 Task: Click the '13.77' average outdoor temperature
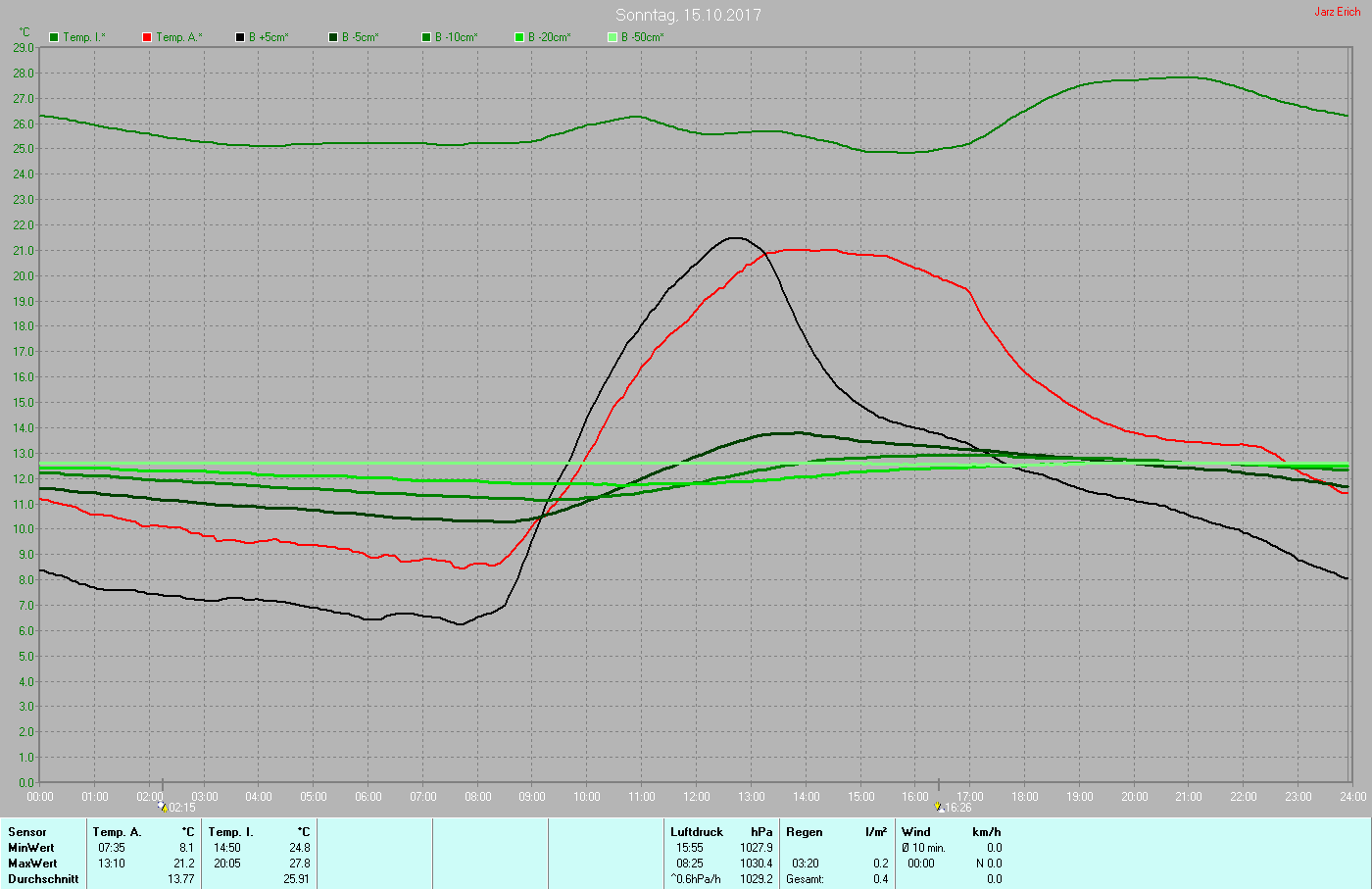pos(180,879)
